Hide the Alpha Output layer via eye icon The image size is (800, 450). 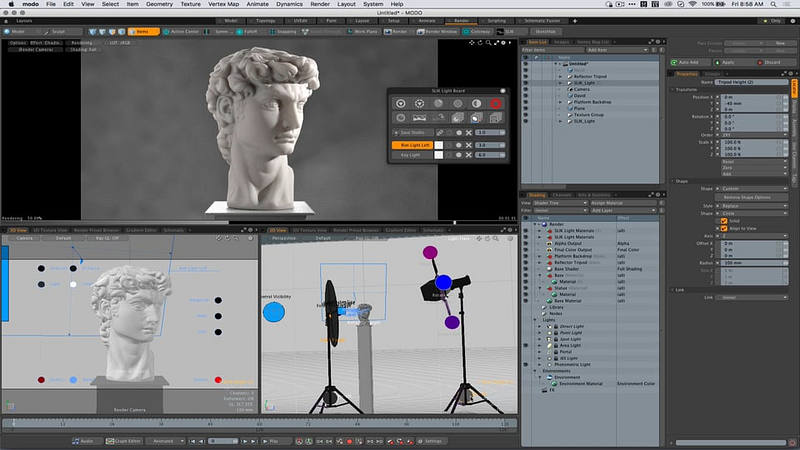pos(526,242)
